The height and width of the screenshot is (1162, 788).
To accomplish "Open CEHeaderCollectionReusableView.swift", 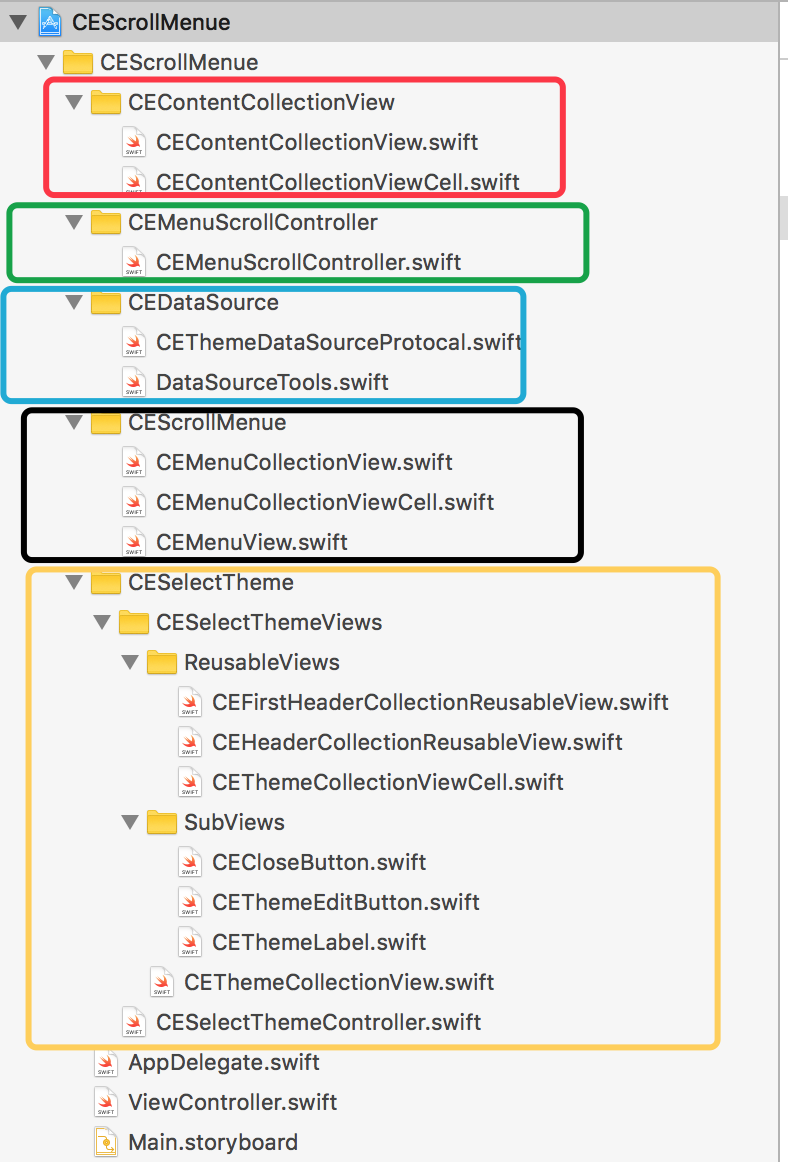I will click(x=417, y=743).
